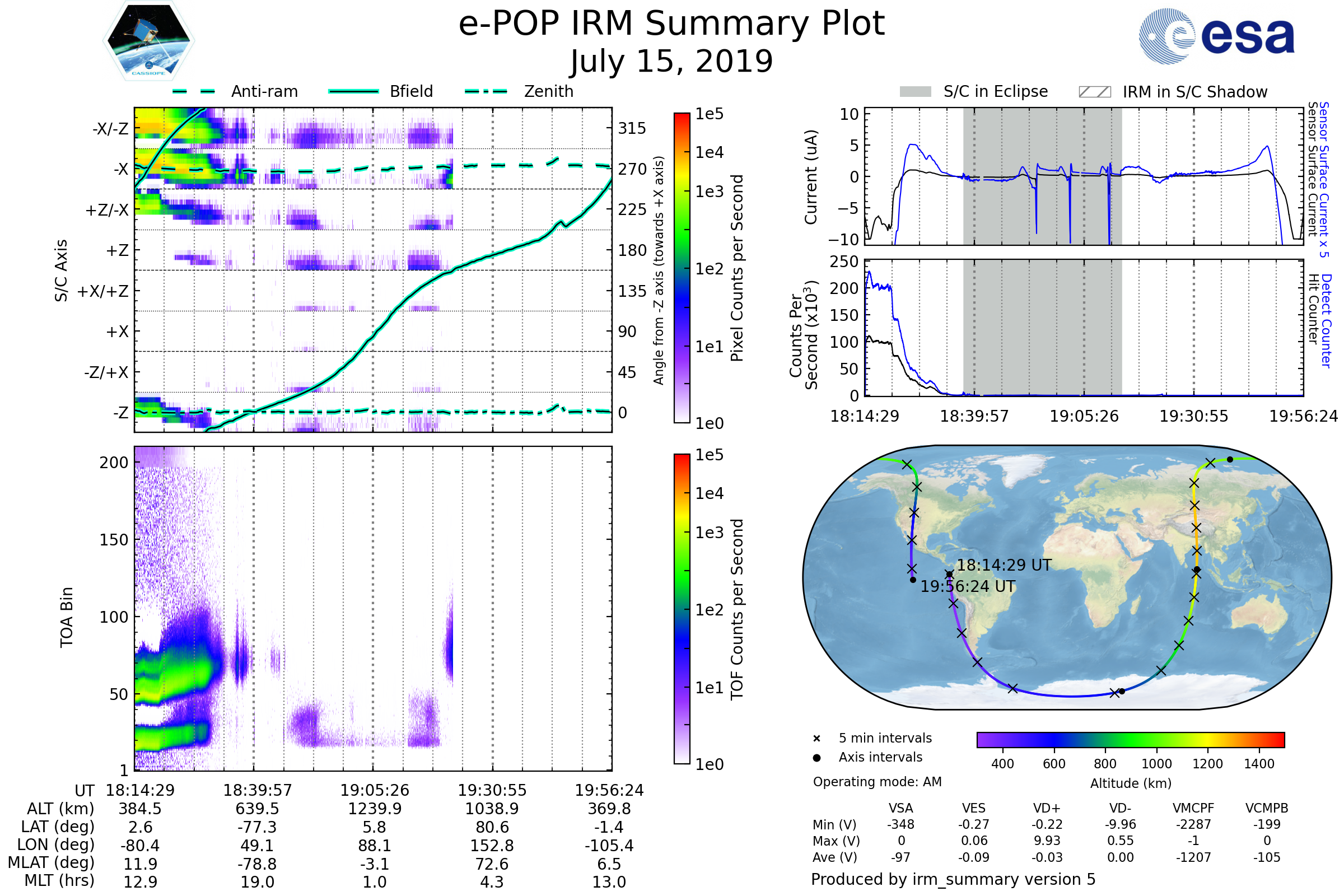Screen dimensions: 1344x896
Task: Click the VMCPF column header
Action: 1193,808
